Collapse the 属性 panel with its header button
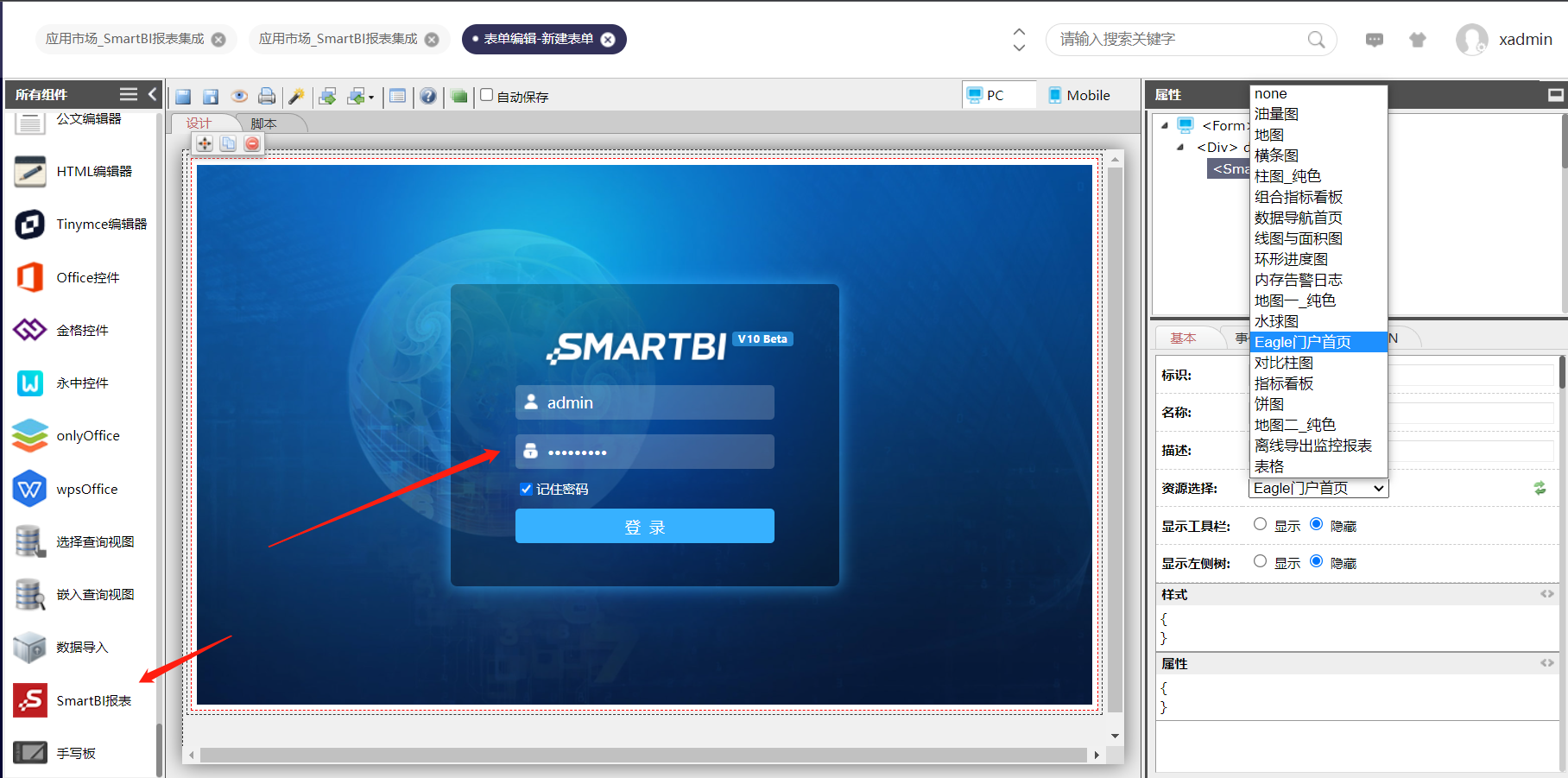Image resolution: width=1568 pixels, height=778 pixels. coord(1556,94)
